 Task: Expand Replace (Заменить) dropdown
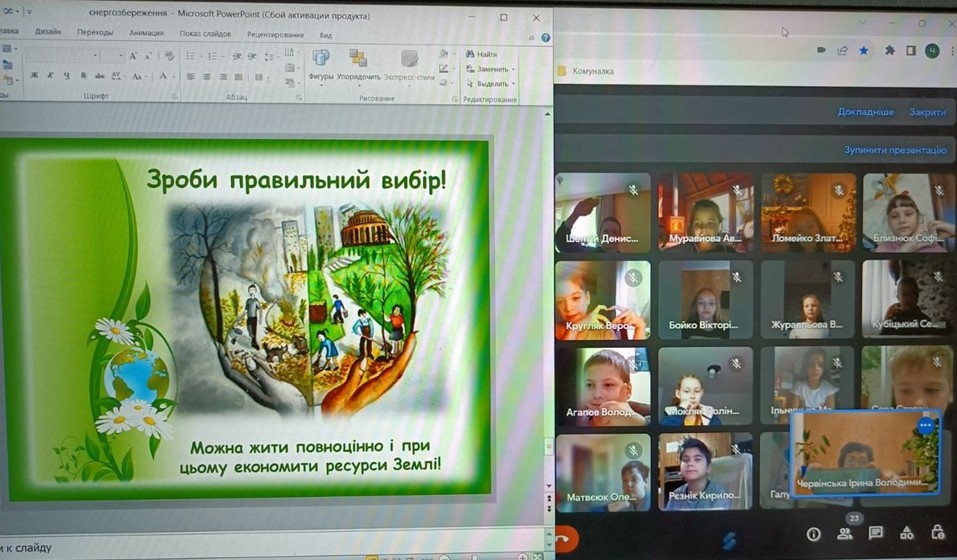tap(513, 69)
